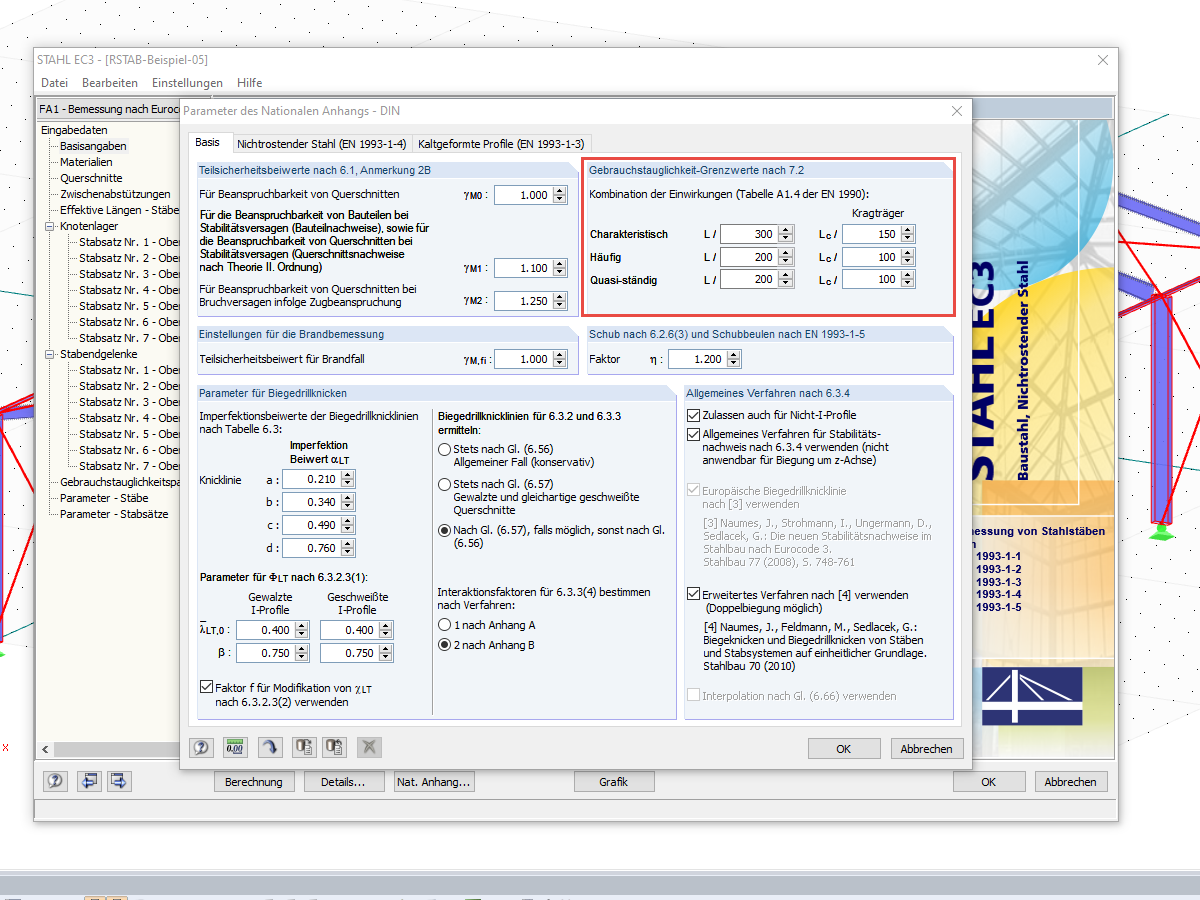The width and height of the screenshot is (1200, 900).
Task: Select 'Nach Gl. (6.57), falls möglich' radio
Action: tap(444, 530)
